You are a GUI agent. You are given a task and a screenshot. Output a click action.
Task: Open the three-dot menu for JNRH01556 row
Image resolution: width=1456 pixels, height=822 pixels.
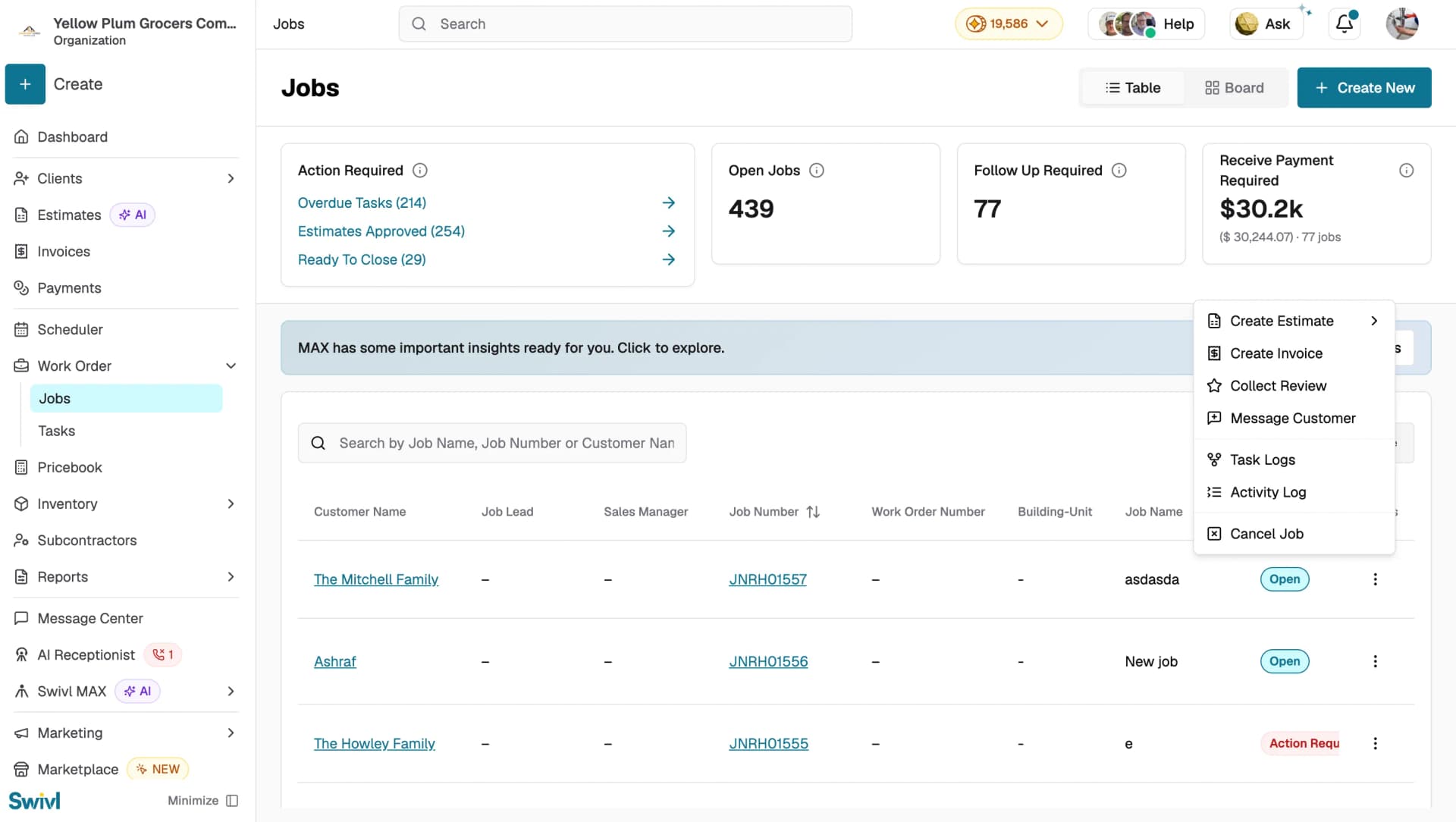(x=1375, y=661)
